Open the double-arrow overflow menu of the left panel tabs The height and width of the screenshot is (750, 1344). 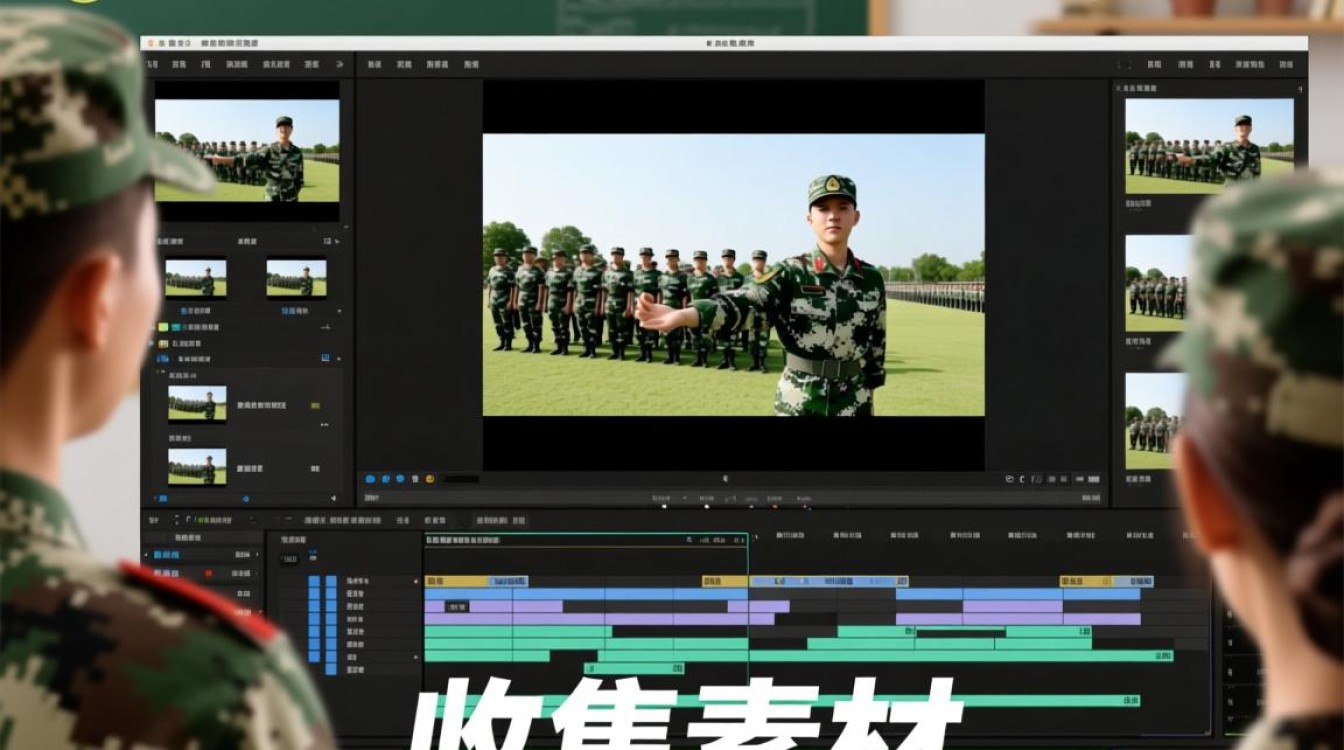339,64
